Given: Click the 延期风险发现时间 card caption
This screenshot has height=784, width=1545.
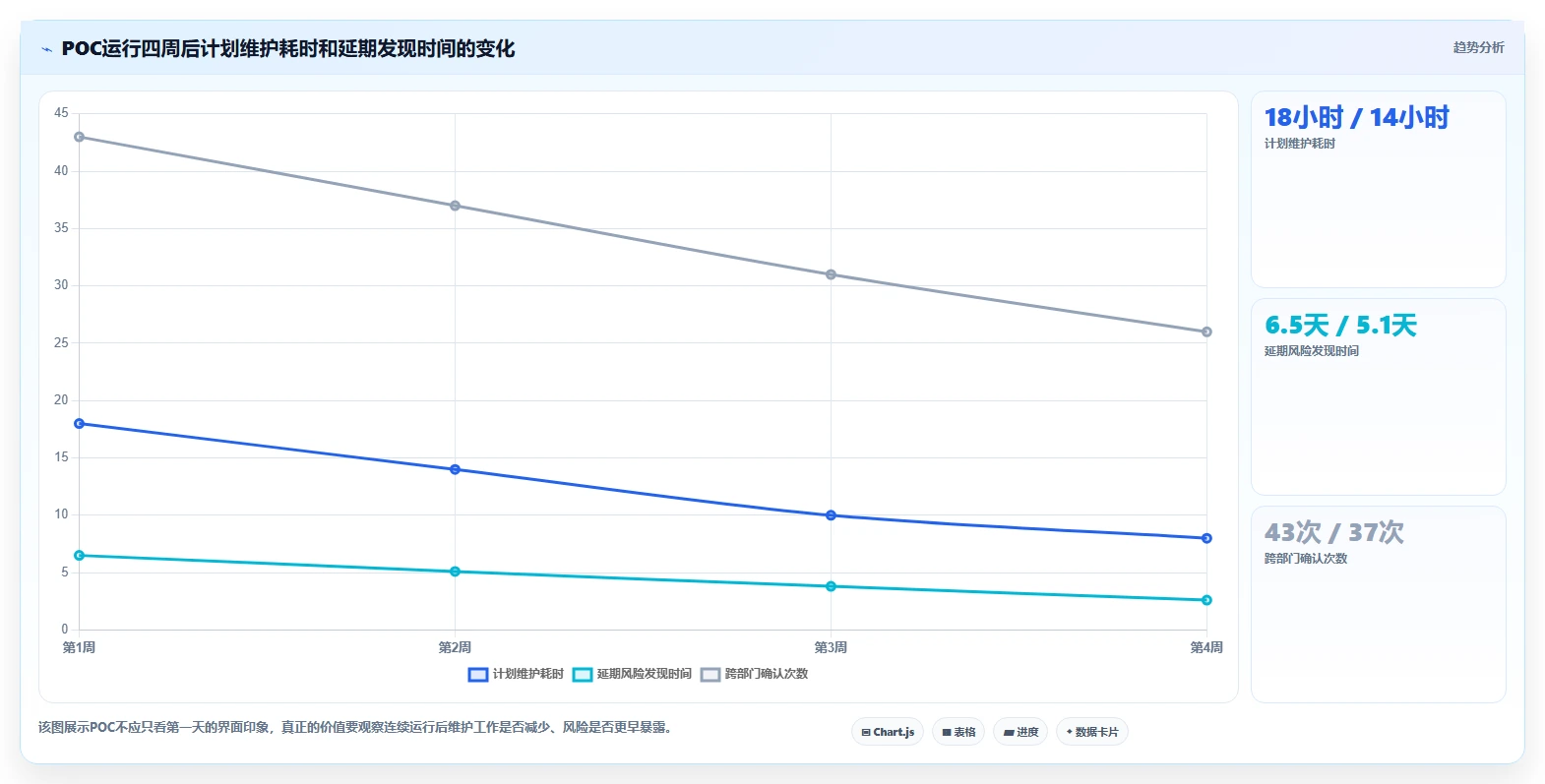Looking at the screenshot, I should (x=1311, y=351).
